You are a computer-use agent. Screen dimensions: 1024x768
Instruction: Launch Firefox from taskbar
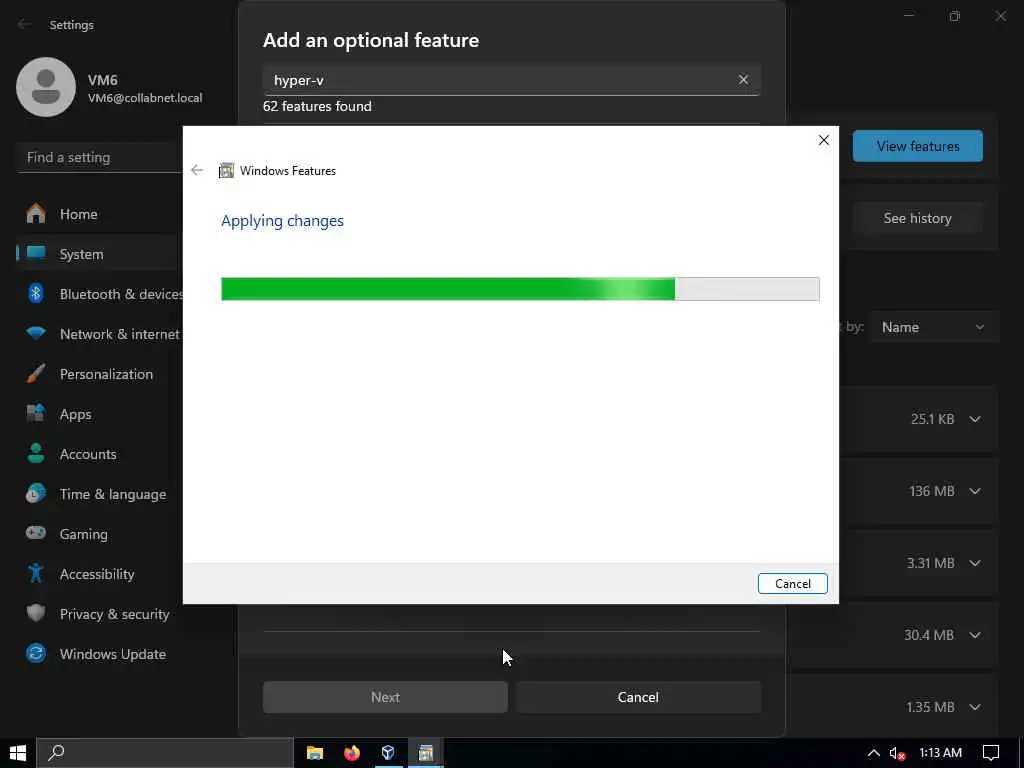[x=352, y=753]
